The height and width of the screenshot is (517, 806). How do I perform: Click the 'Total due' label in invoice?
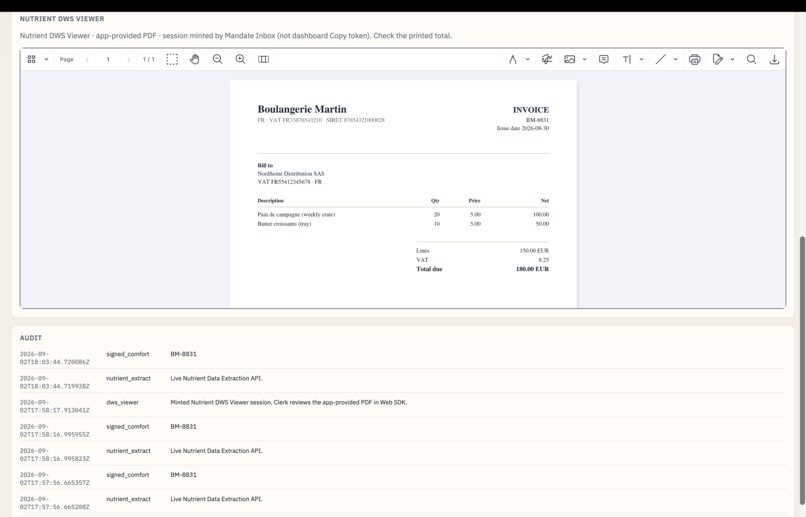(x=429, y=269)
